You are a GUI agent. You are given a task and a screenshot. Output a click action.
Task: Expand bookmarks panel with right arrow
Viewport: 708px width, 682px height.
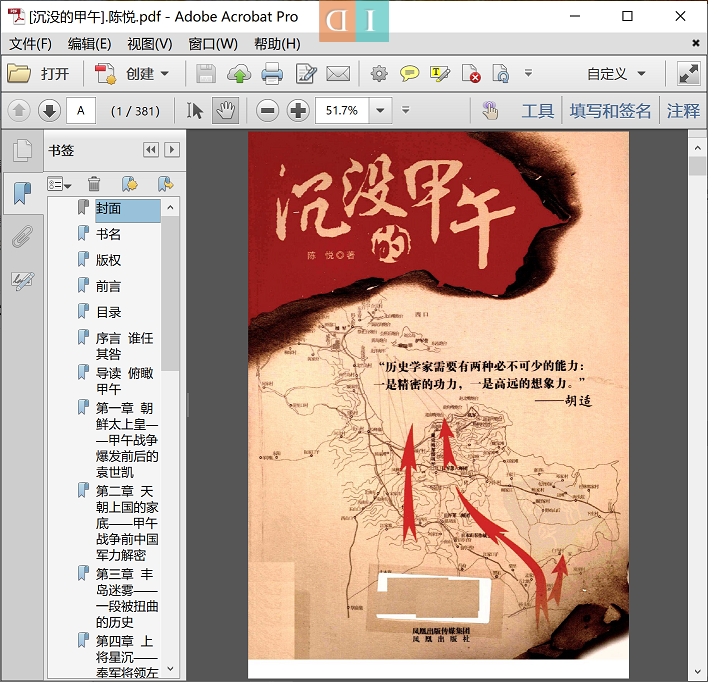point(172,149)
